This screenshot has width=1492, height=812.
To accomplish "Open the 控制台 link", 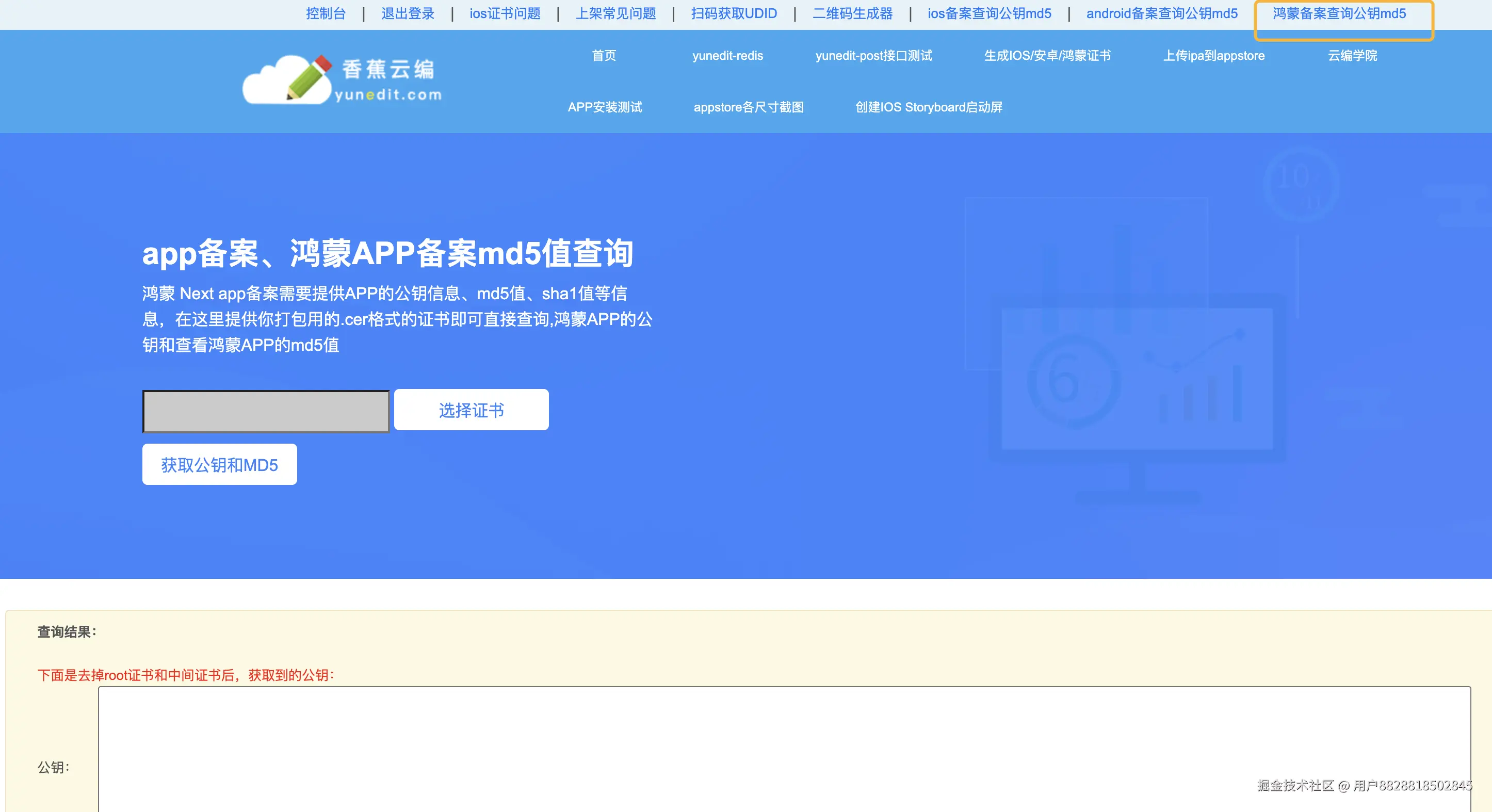I will coord(326,13).
